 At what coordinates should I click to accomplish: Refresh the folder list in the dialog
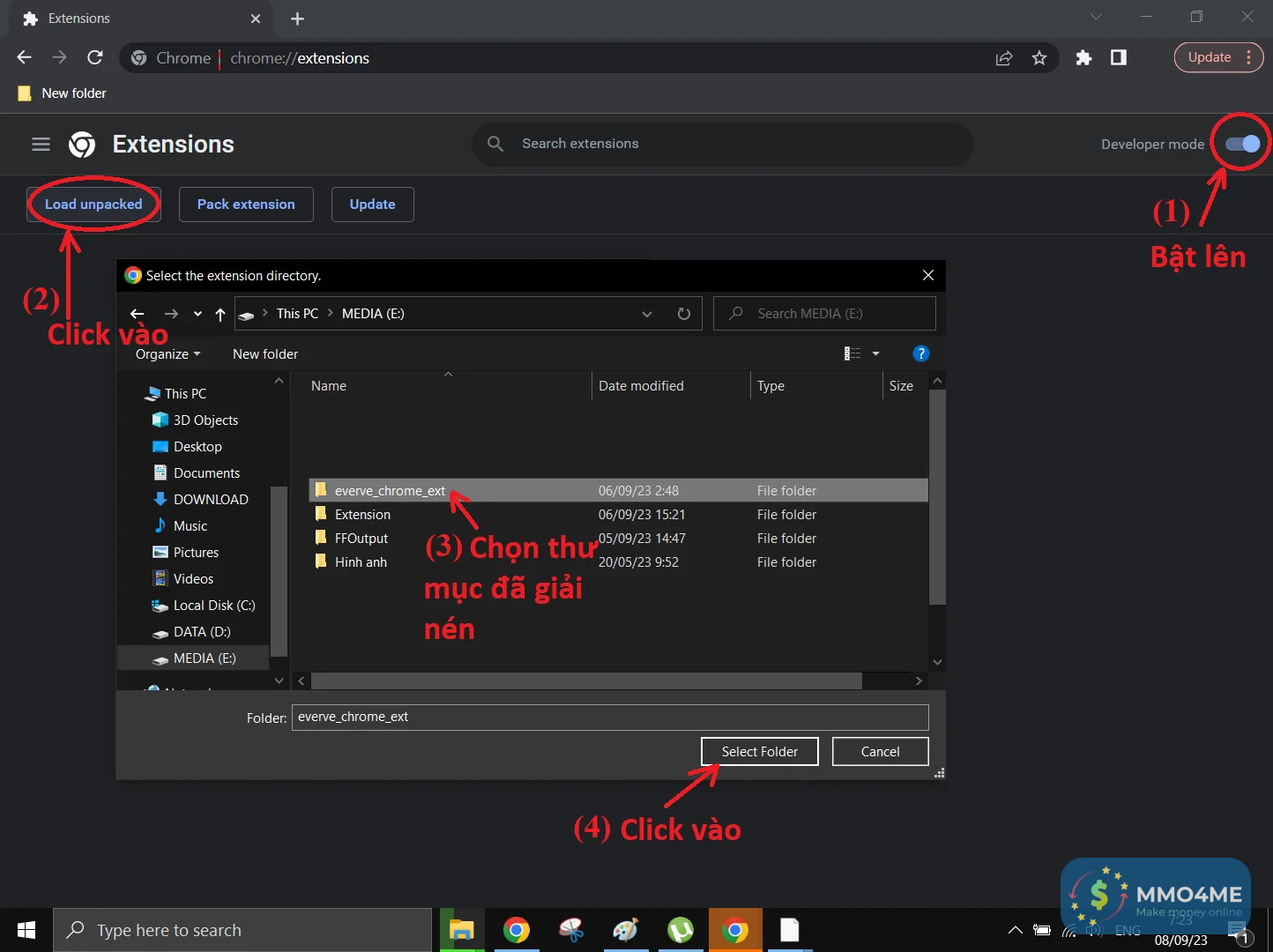683,314
